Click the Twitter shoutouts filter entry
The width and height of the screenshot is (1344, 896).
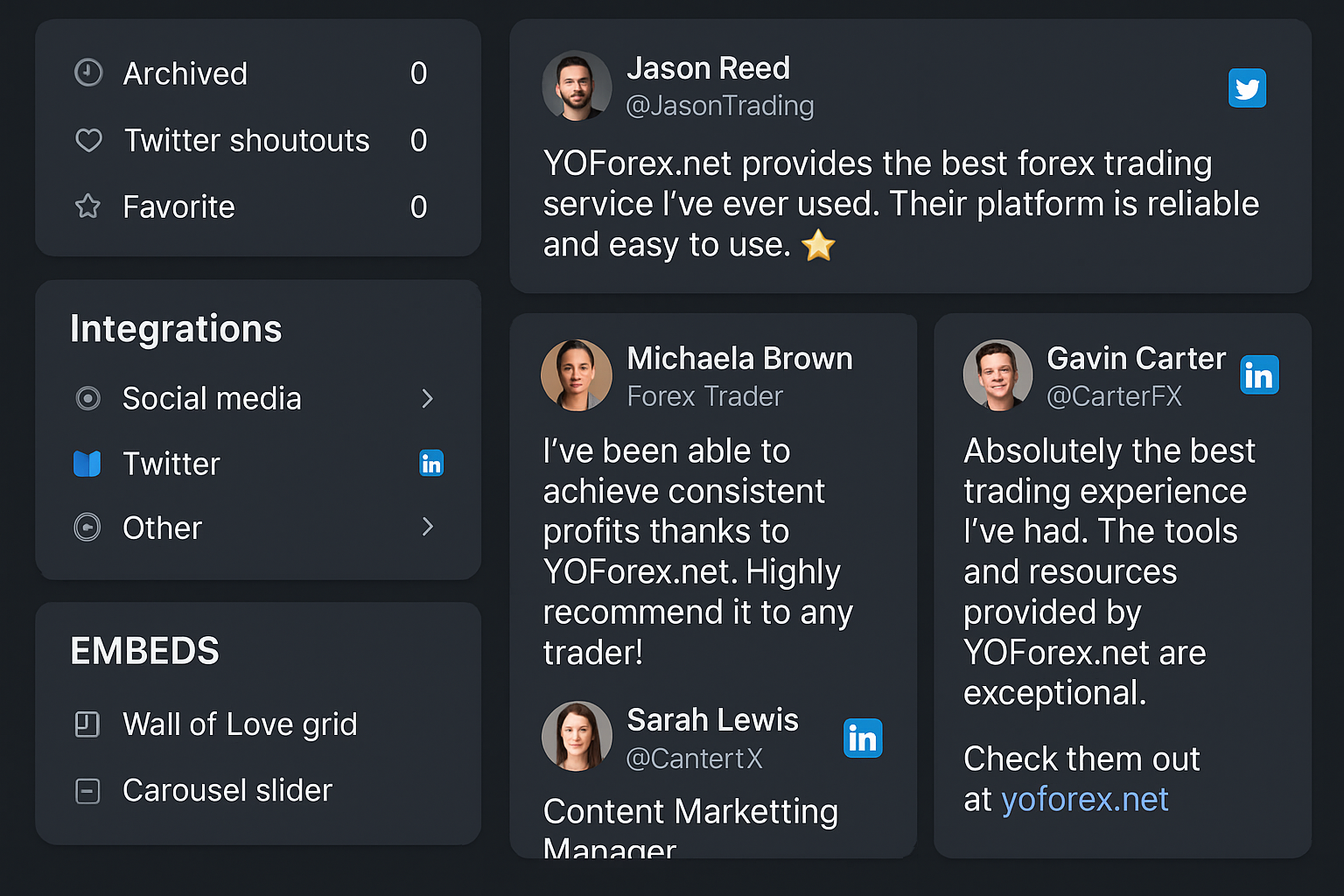tap(246, 140)
